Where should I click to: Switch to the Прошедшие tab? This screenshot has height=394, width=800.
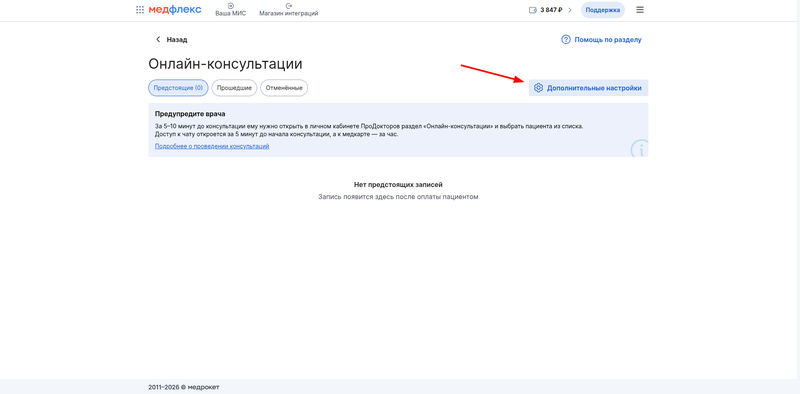click(234, 88)
